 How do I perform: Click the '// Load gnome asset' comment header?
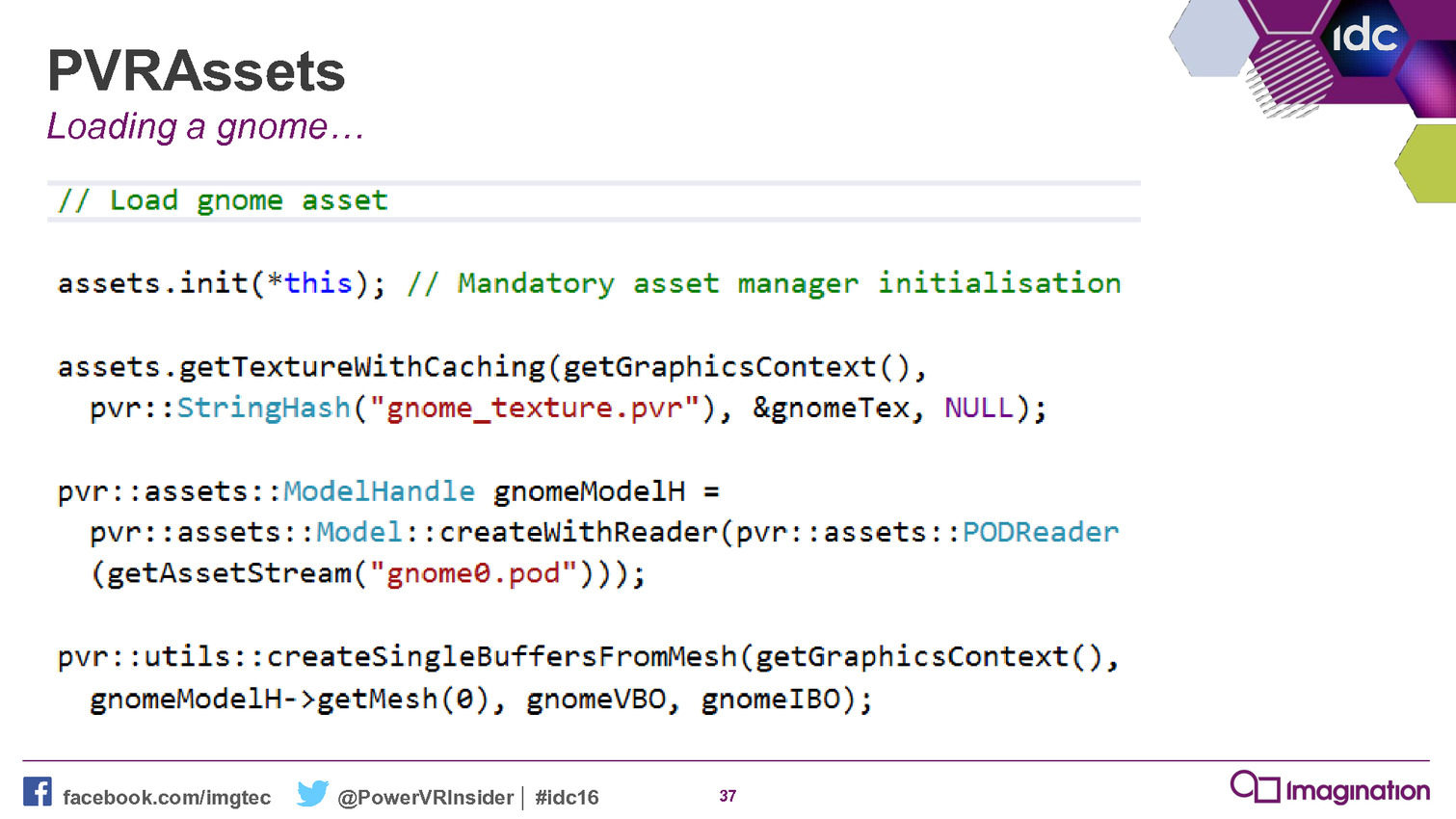click(223, 200)
